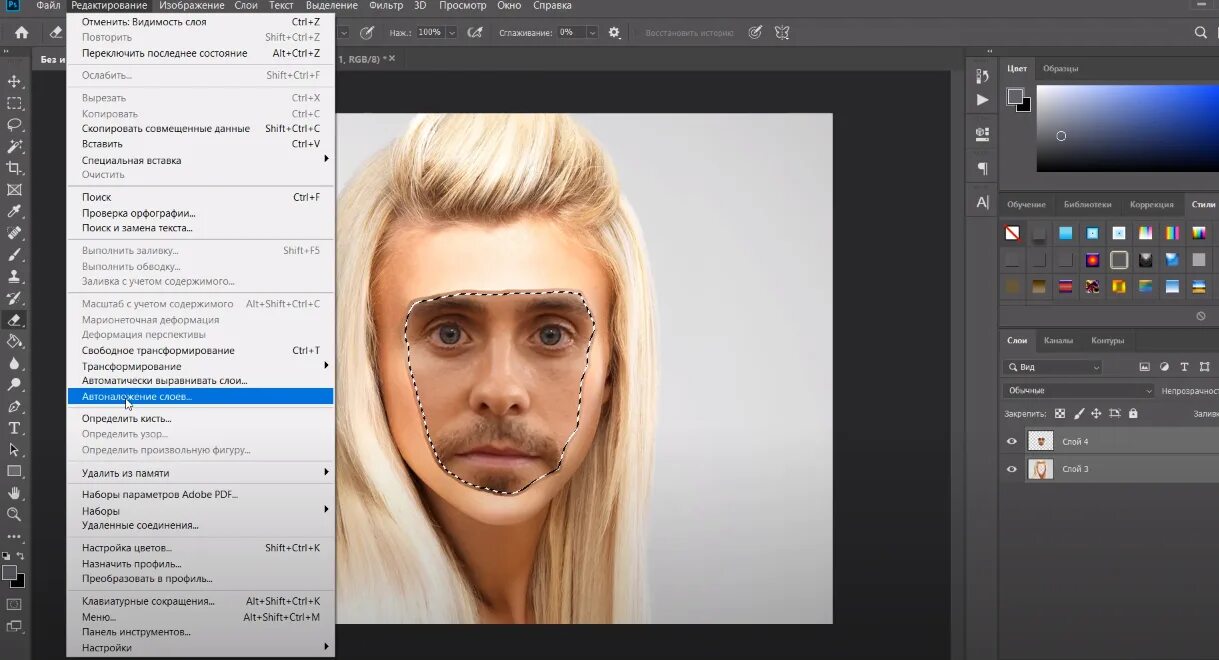This screenshot has width=1219, height=660.
Task: Switch to the Образцы tab
Action: point(1060,68)
